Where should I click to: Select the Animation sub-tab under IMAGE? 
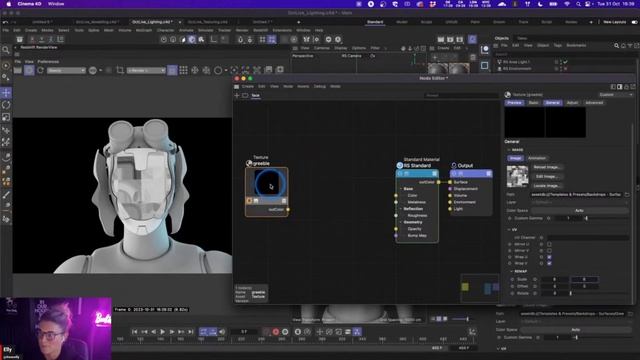click(537, 158)
